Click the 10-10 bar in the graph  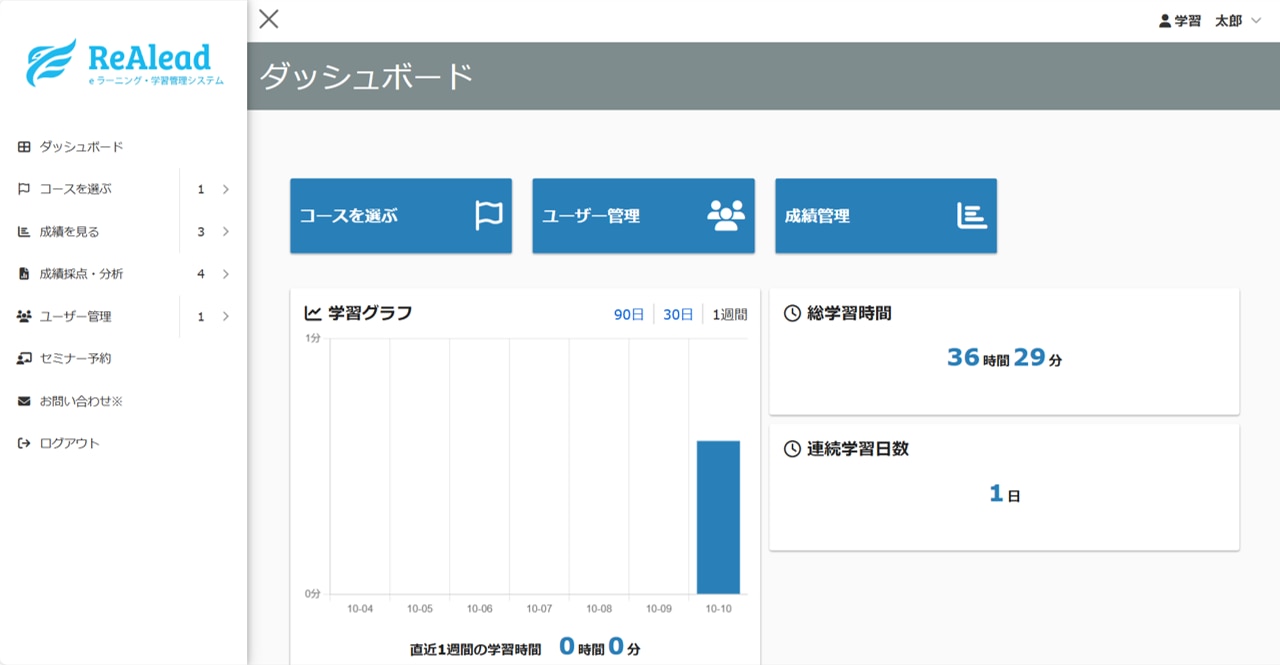(x=718, y=517)
